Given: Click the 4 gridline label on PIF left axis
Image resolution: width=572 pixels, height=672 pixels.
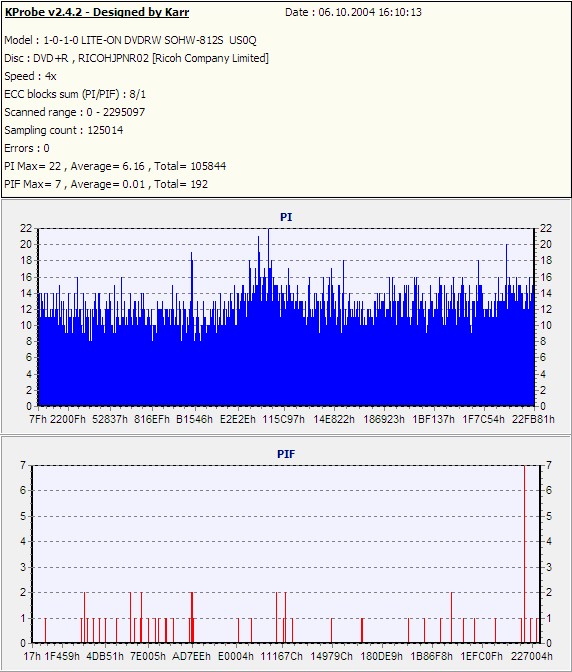Looking at the screenshot, I should pos(23,541).
